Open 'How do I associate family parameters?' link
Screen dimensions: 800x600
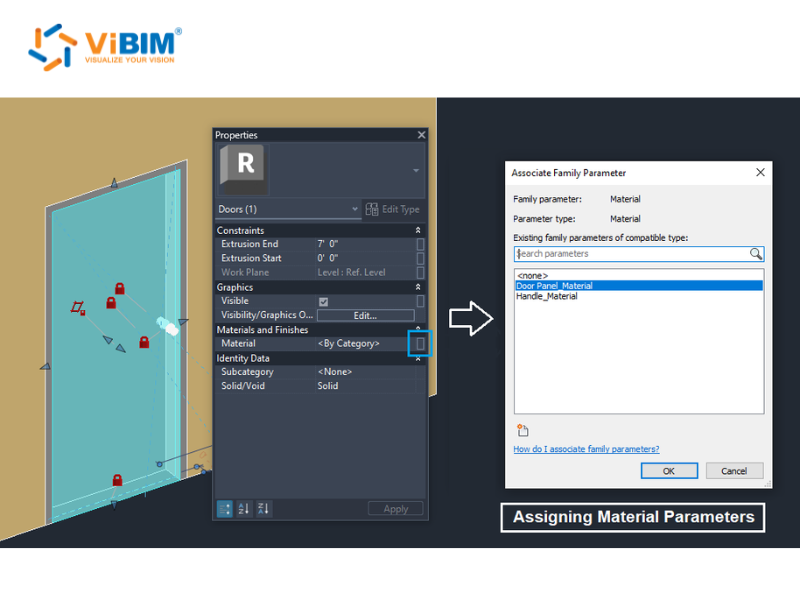pyautogui.click(x=586, y=449)
